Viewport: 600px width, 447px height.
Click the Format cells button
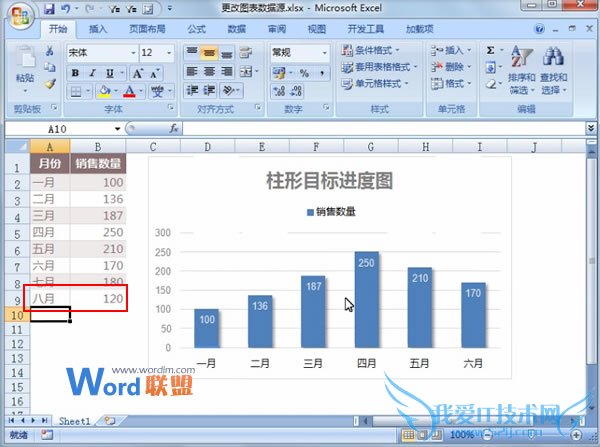[x=451, y=83]
